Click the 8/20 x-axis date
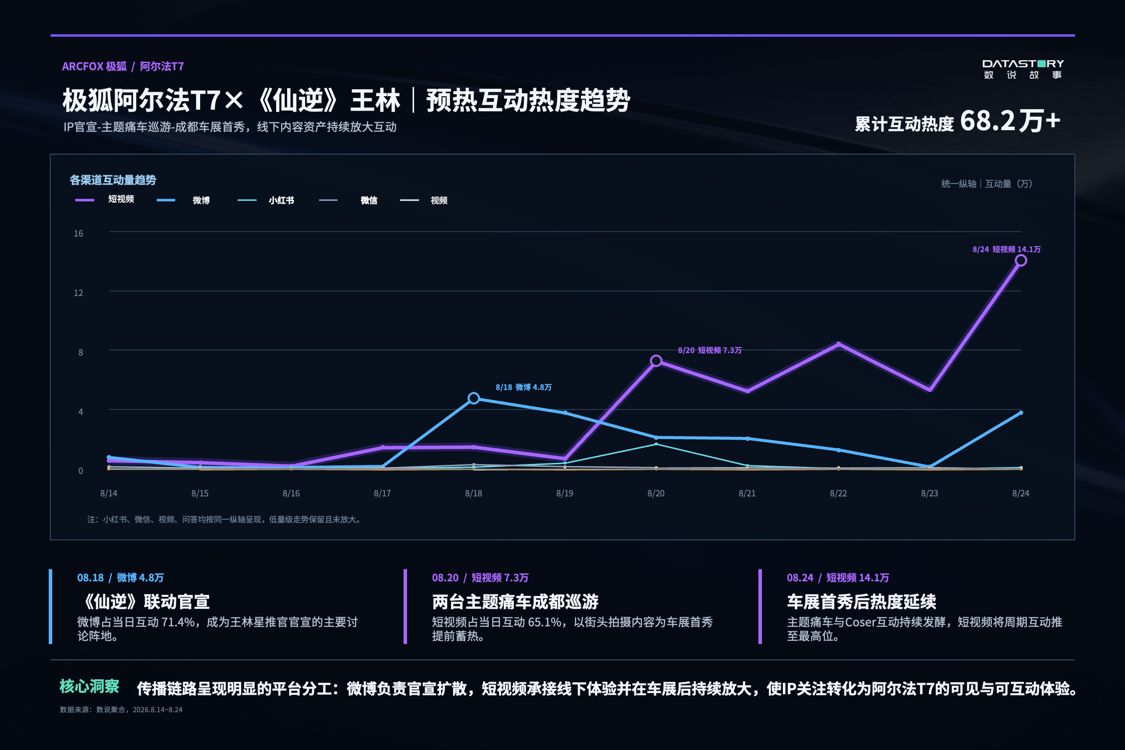 pyautogui.click(x=656, y=494)
